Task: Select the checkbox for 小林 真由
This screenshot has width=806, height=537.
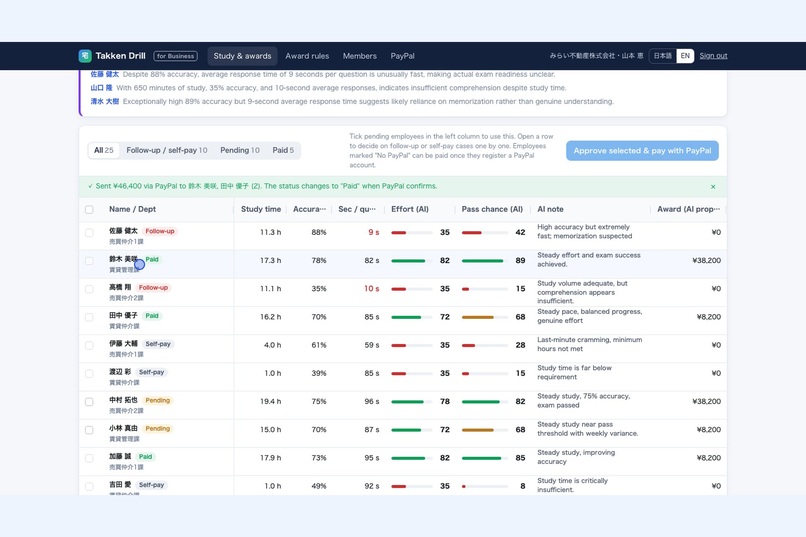Action: coord(89,430)
